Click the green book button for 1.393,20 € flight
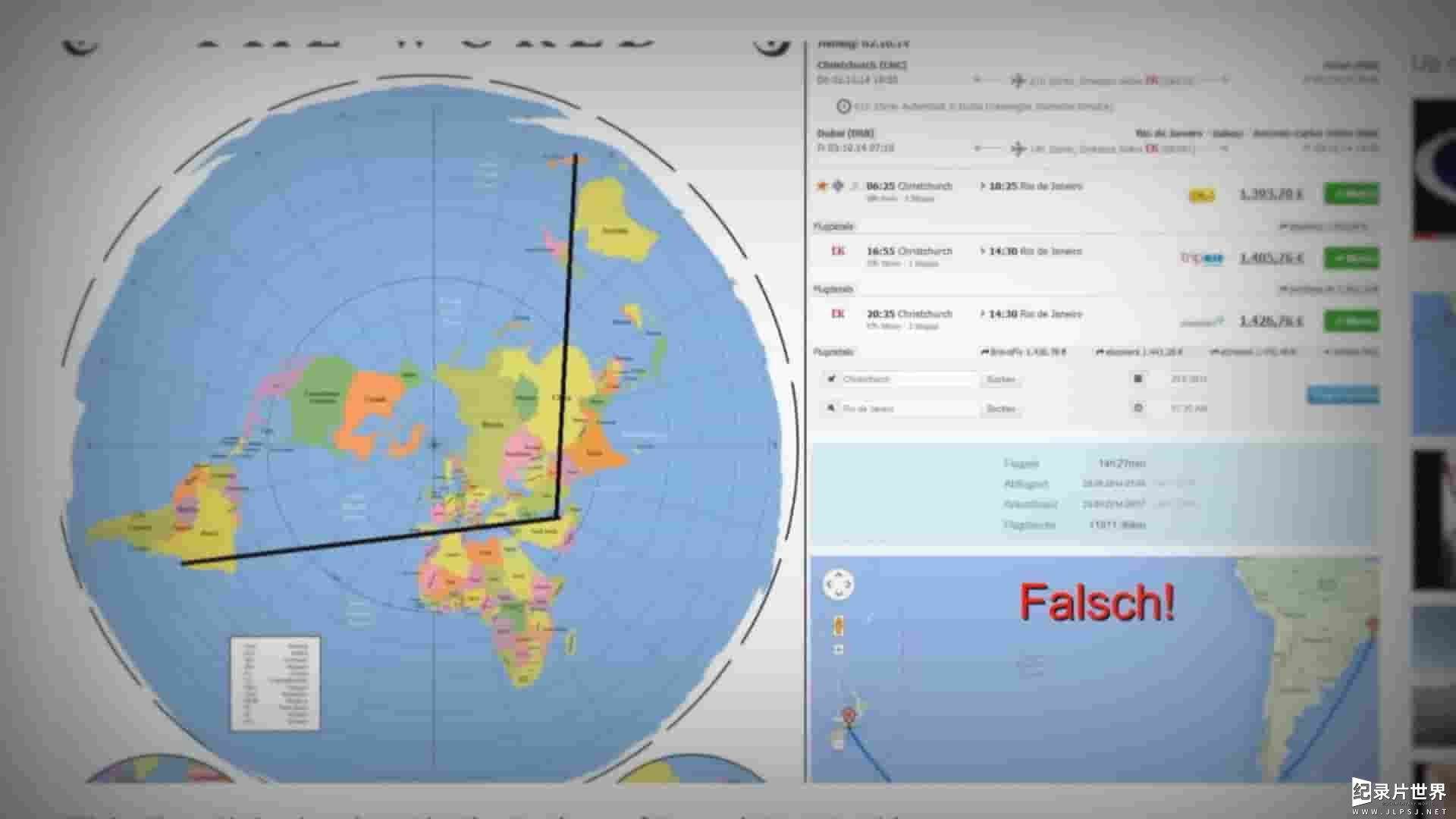The image size is (1456, 819). pyautogui.click(x=1351, y=194)
